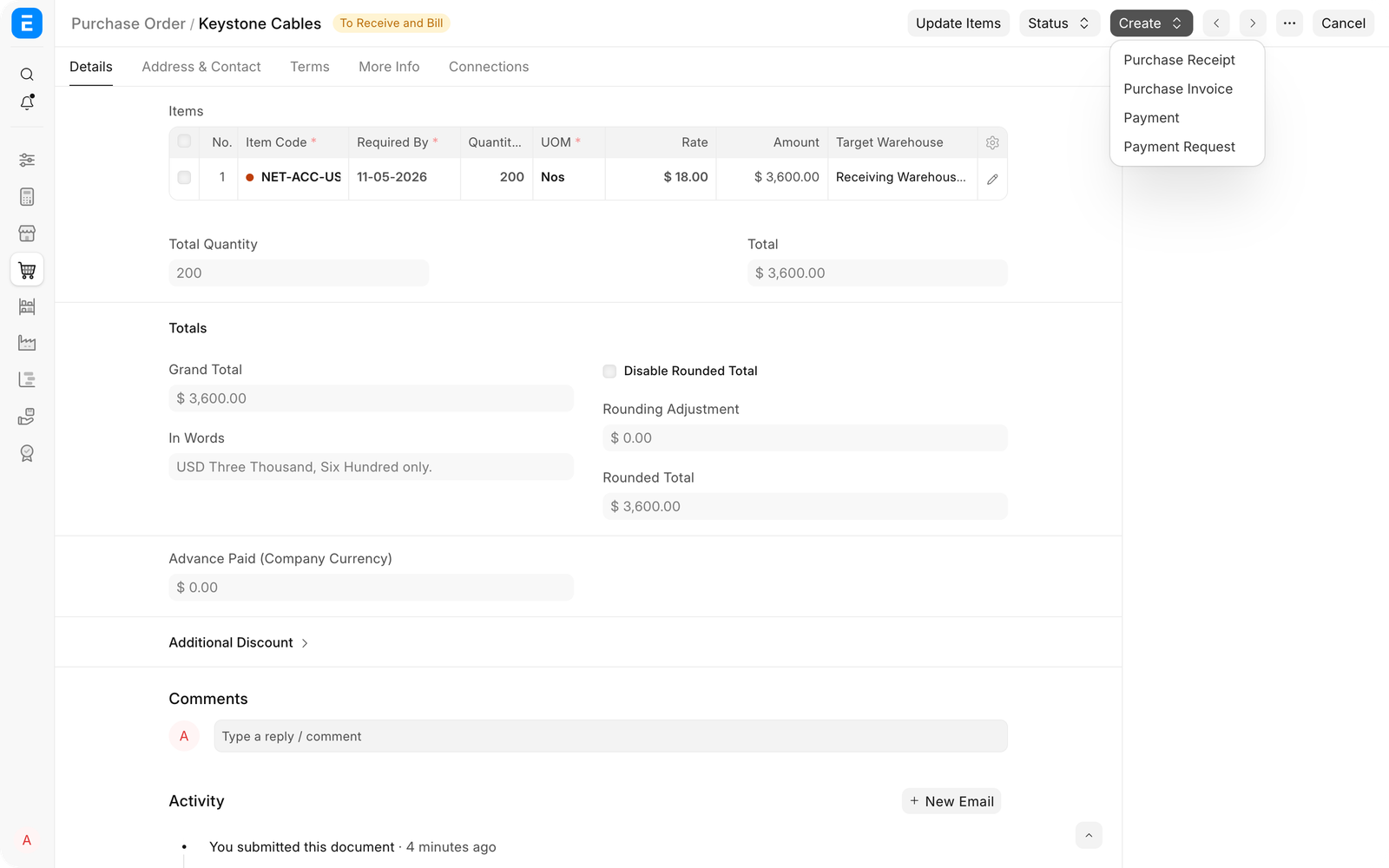This screenshot has width=1389, height=868.
Task: Click the $ 18.00 rate cell
Action: [x=661, y=177]
